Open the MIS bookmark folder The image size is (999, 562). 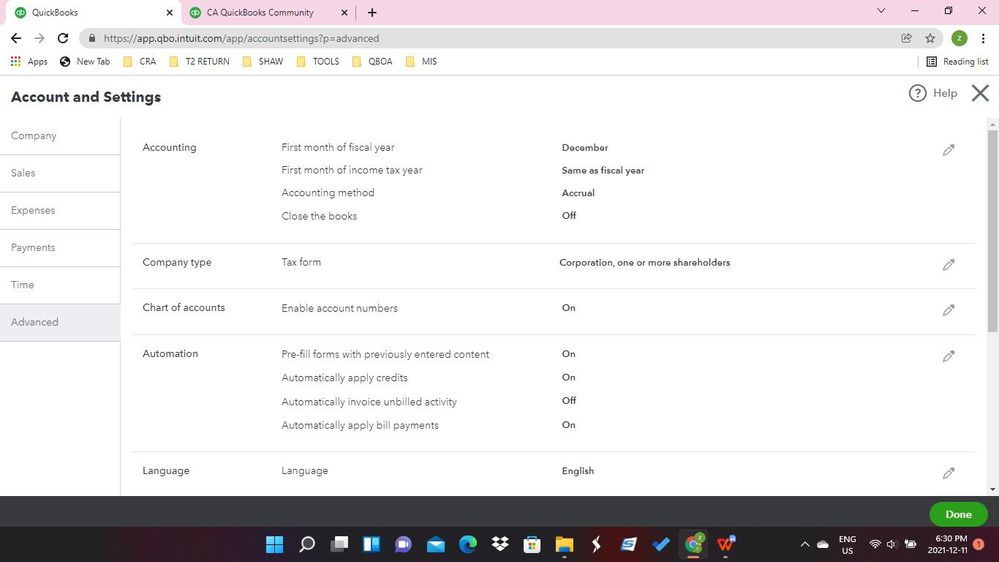(421, 61)
